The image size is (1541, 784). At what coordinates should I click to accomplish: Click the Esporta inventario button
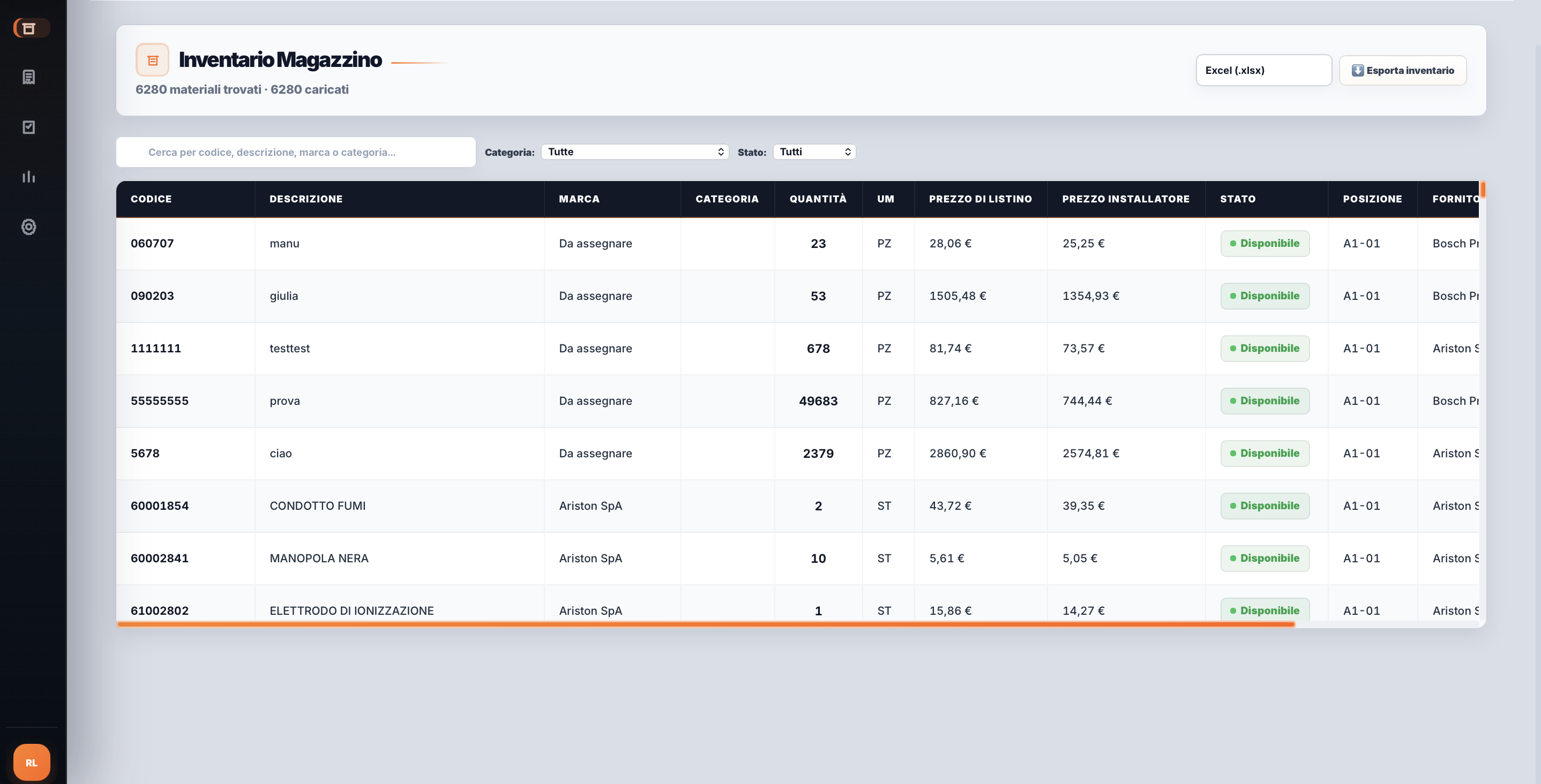click(x=1402, y=70)
